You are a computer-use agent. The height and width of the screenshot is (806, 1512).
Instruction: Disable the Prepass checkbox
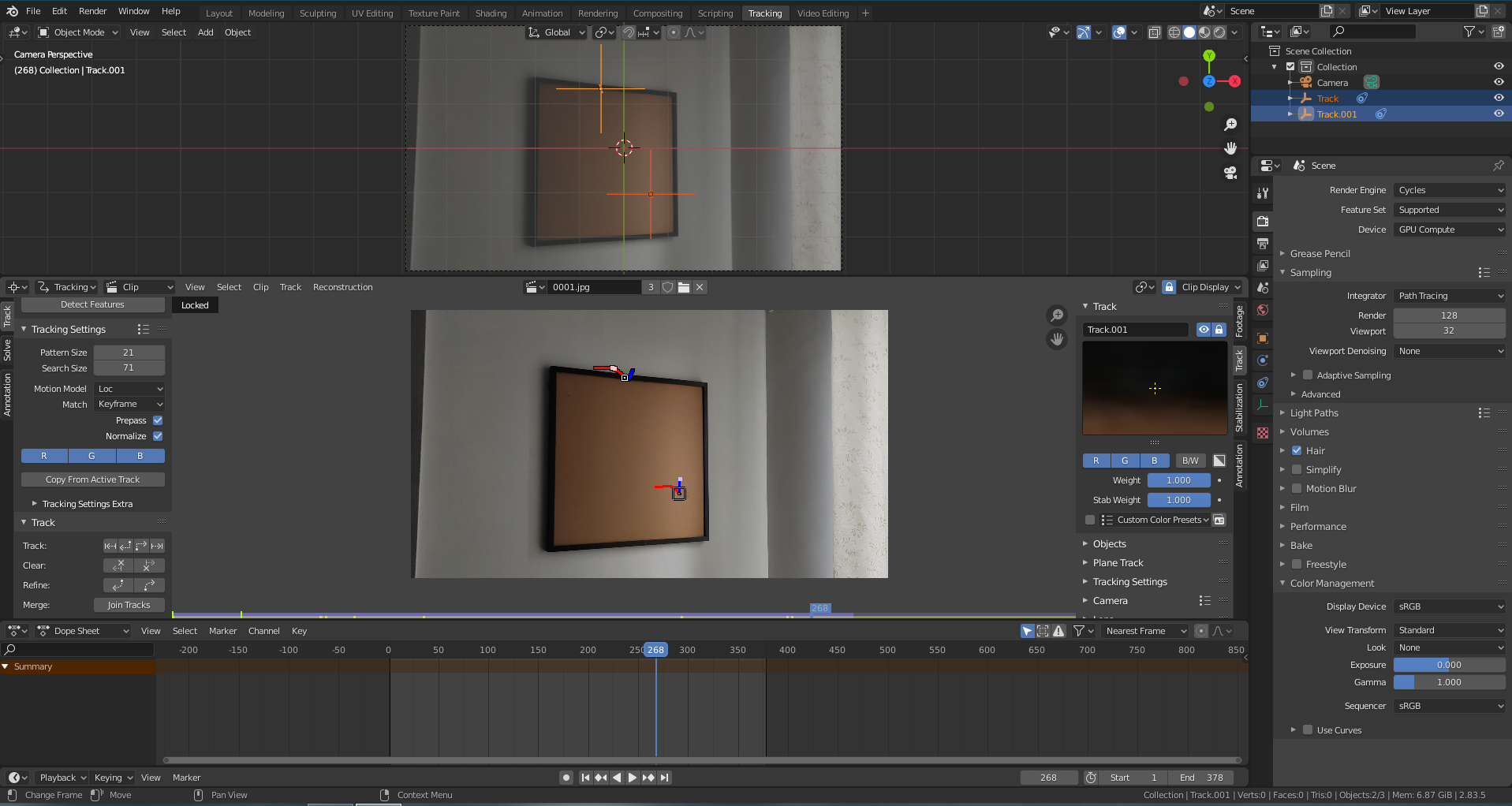[158, 420]
